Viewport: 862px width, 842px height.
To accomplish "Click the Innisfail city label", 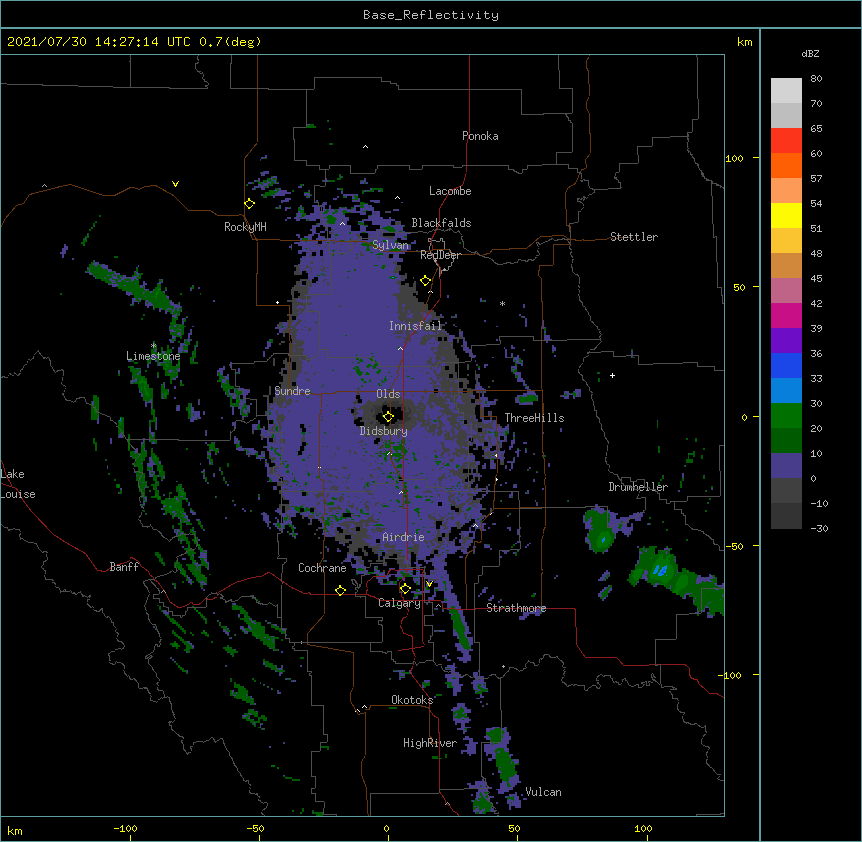I will (x=415, y=326).
